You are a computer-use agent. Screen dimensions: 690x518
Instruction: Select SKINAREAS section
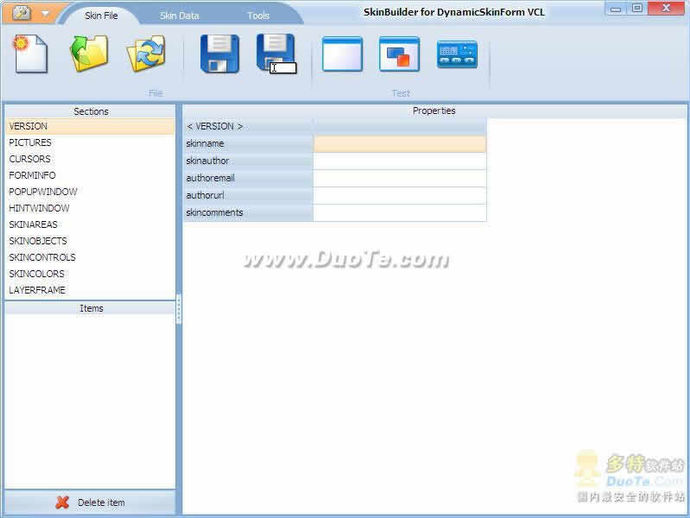pyautogui.click(x=90, y=224)
